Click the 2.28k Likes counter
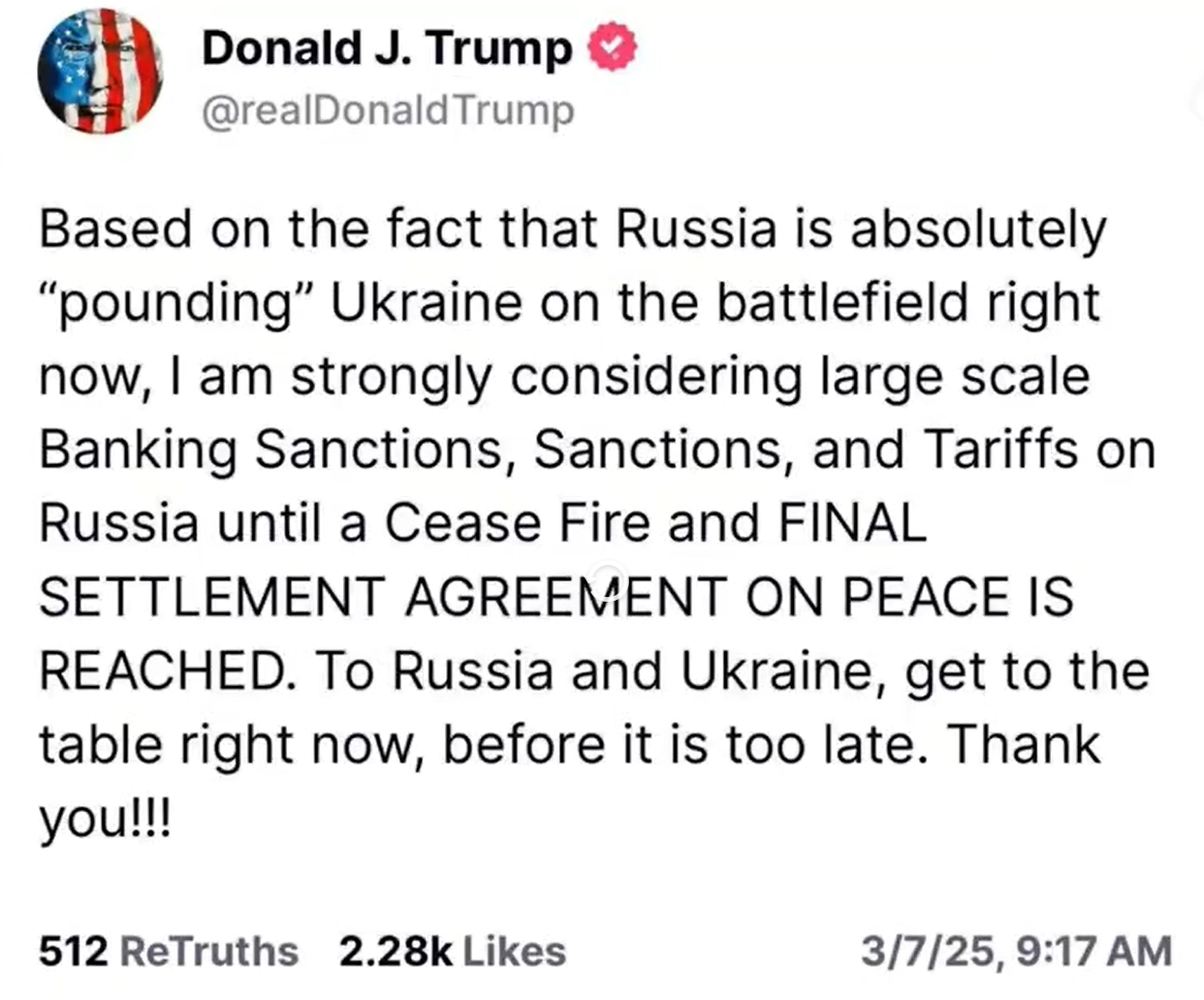The width and height of the screenshot is (1204, 1000). click(x=452, y=951)
